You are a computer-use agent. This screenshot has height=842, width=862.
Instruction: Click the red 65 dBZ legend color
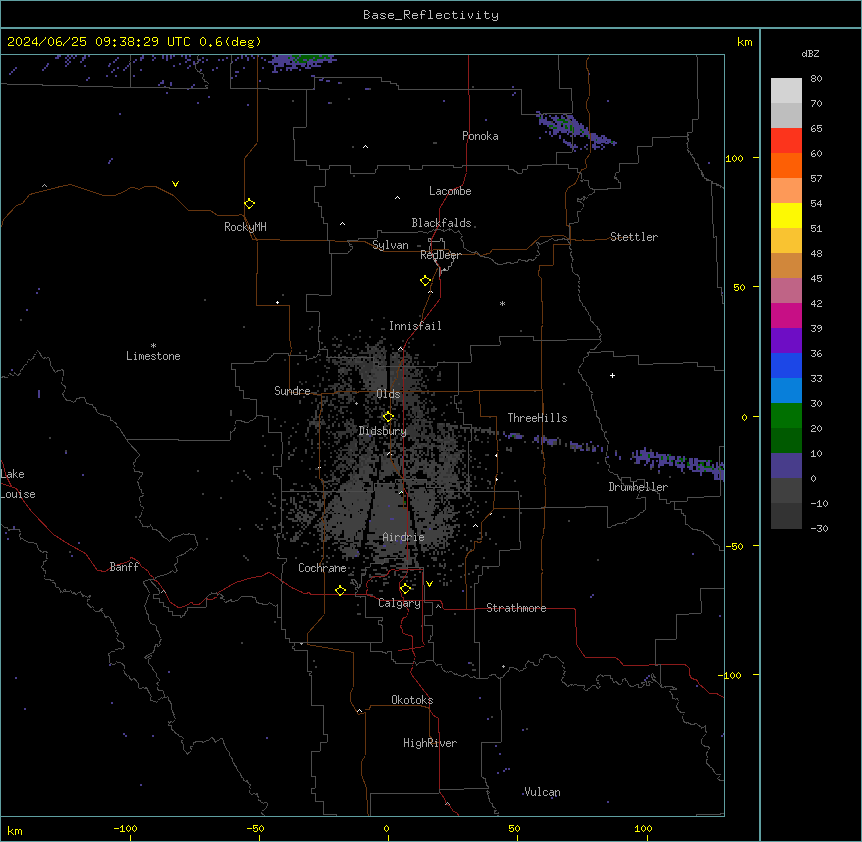tap(786, 141)
